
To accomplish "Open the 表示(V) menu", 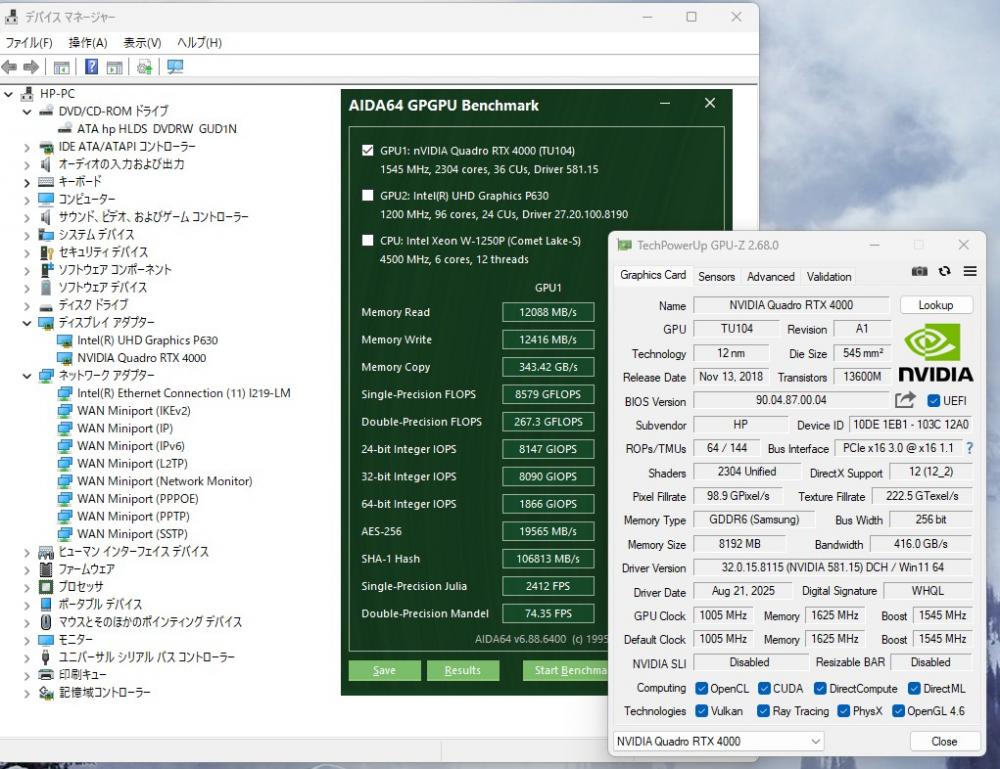I will click(142, 43).
